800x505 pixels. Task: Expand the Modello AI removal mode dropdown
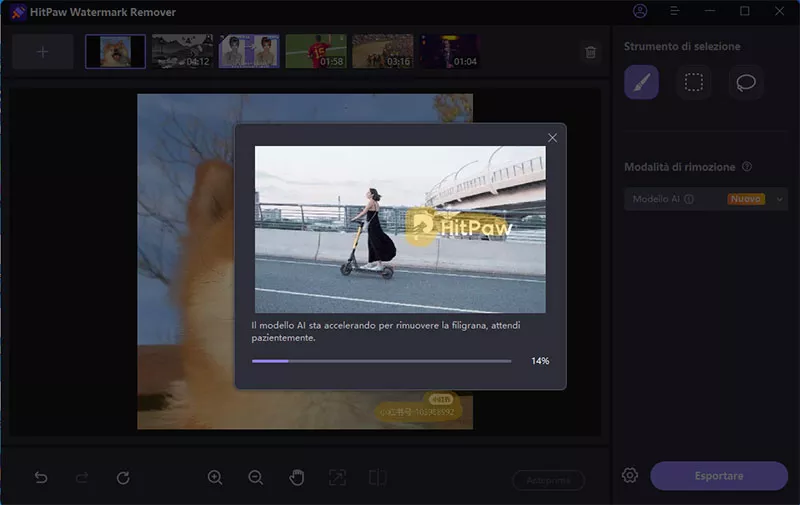tap(779, 199)
